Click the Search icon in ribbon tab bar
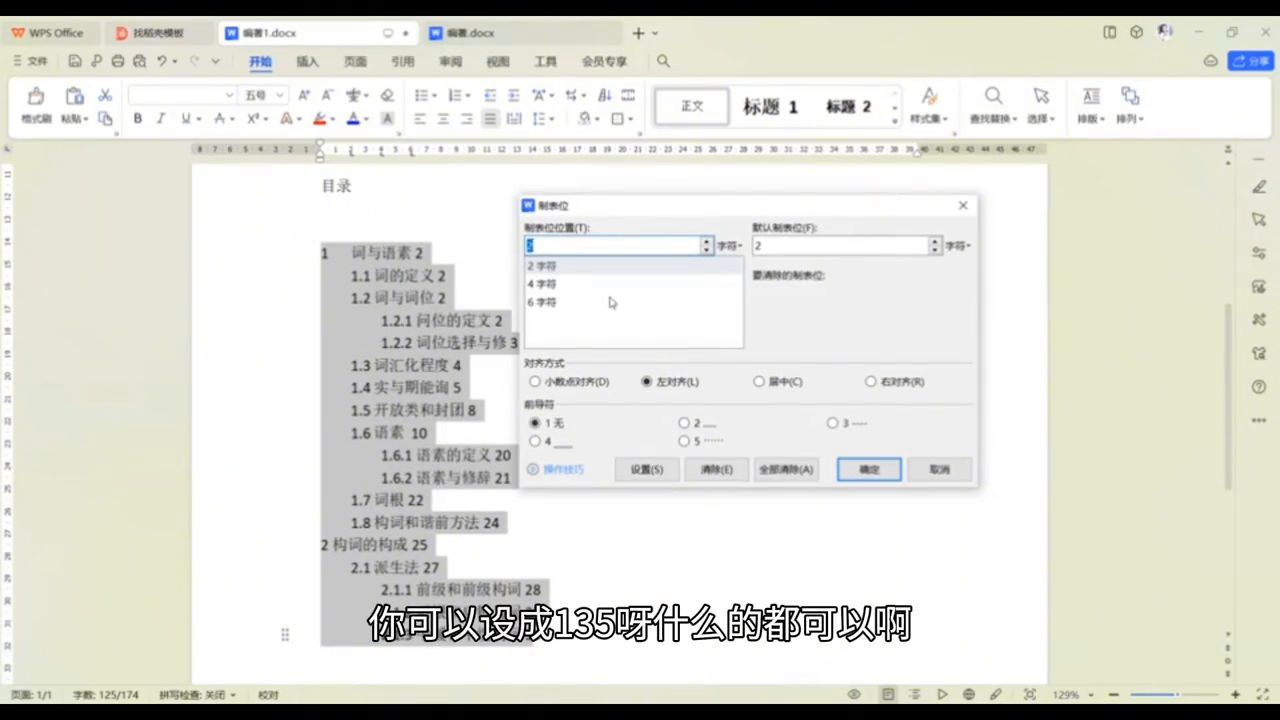This screenshot has width=1280, height=720. coord(663,61)
